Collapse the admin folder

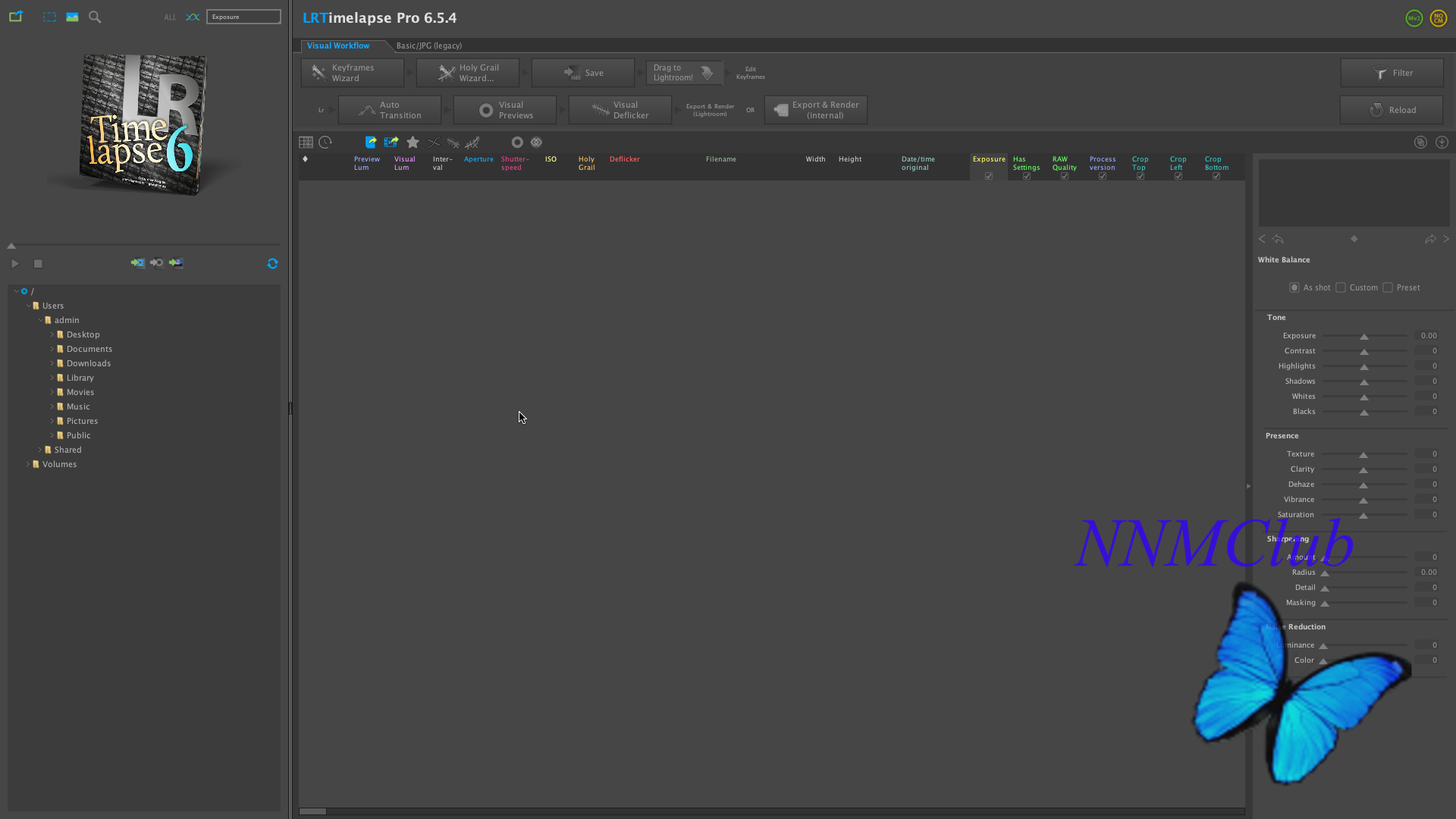pyautogui.click(x=40, y=320)
